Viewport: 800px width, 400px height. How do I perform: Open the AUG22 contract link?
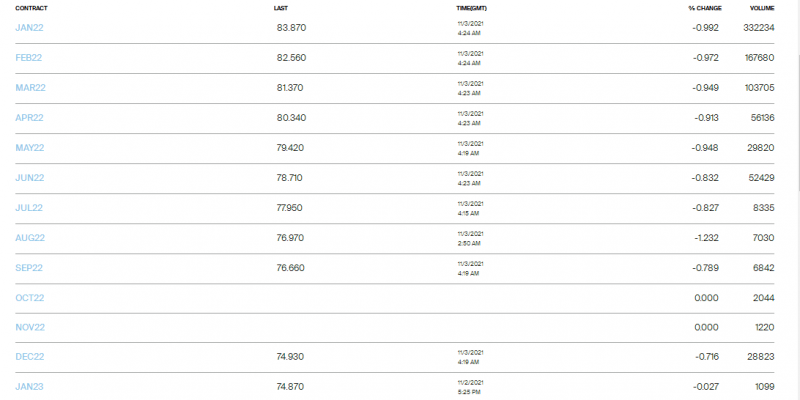(x=30, y=238)
